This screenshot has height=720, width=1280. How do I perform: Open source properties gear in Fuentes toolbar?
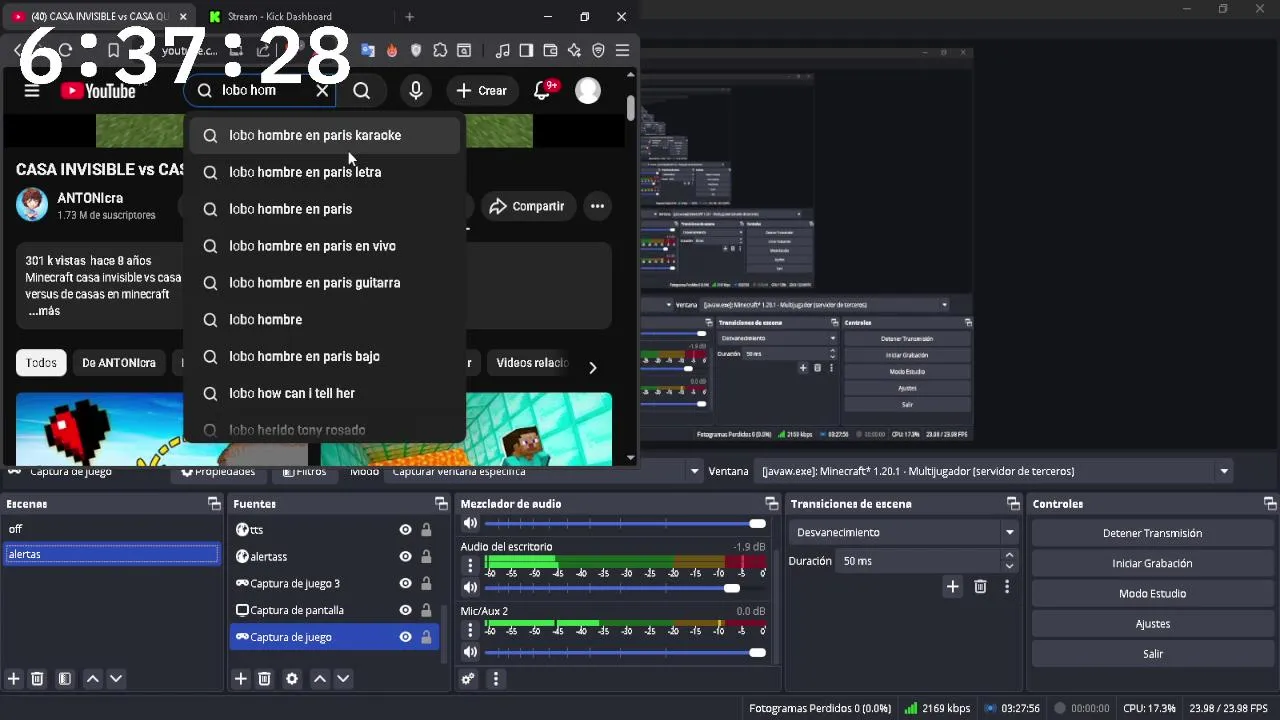pyautogui.click(x=292, y=679)
